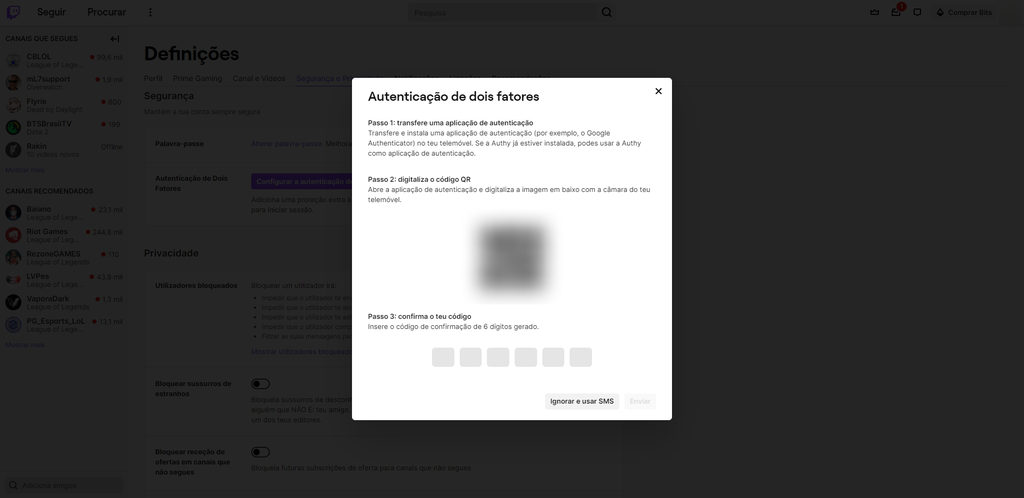Open Prime loot crown icon
Image resolution: width=1024 pixels, height=498 pixels.
pos(874,12)
